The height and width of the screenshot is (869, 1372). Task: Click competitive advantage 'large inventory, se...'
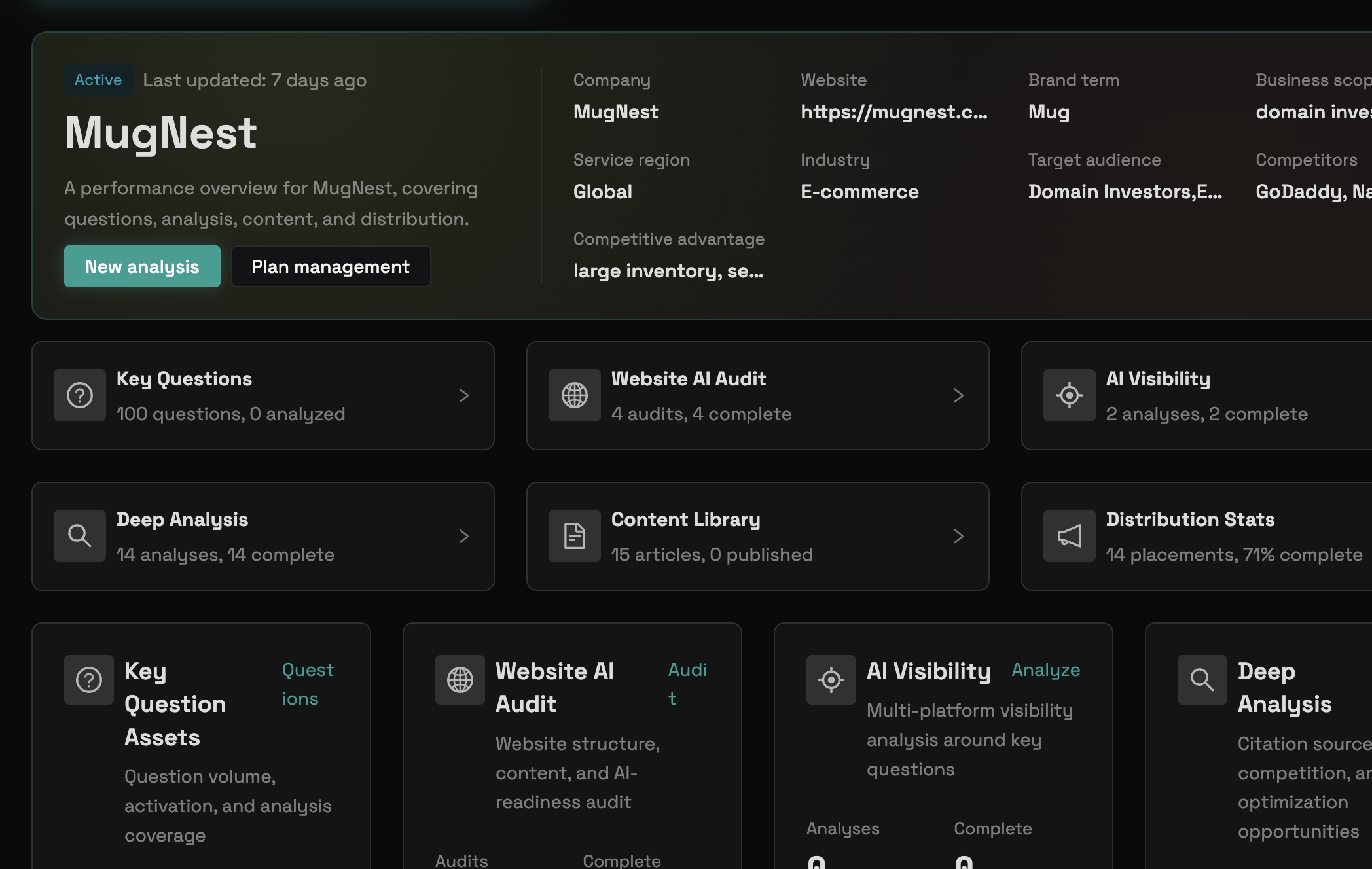click(668, 271)
